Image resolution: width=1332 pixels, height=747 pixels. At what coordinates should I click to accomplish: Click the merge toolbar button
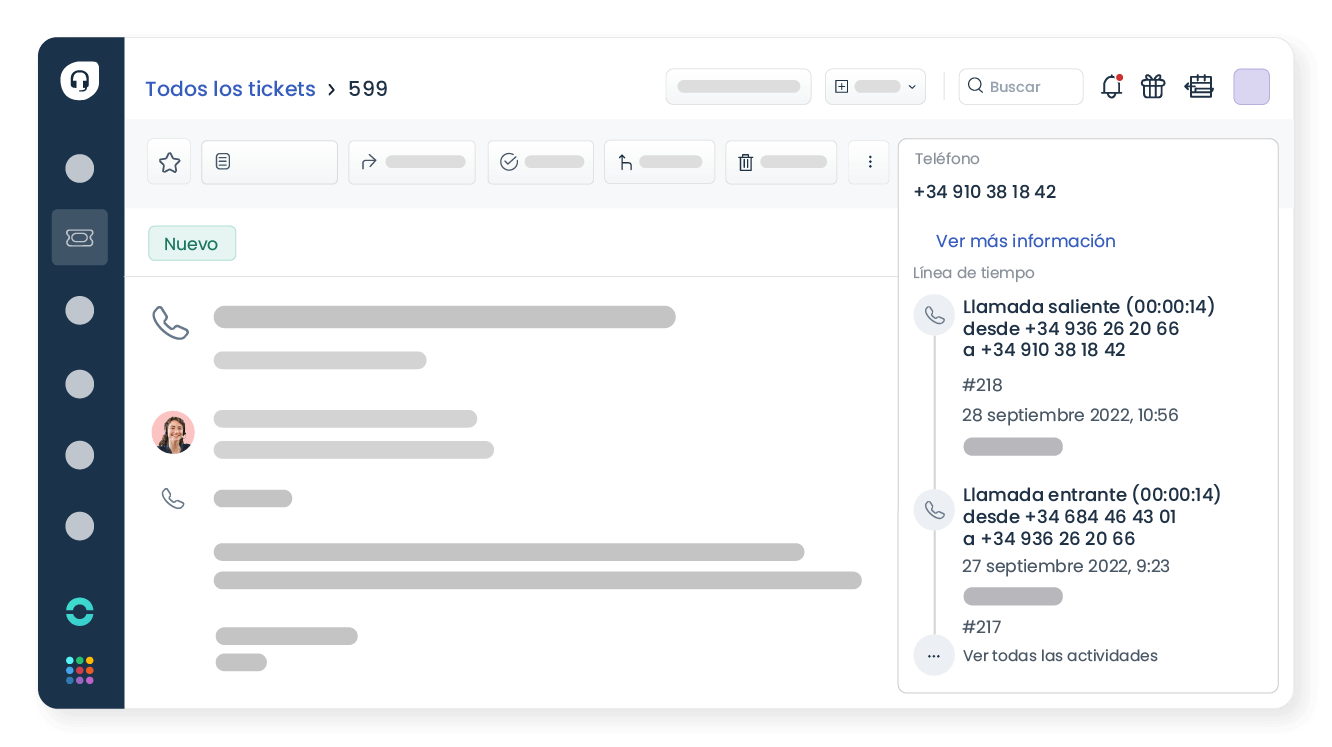coord(659,162)
